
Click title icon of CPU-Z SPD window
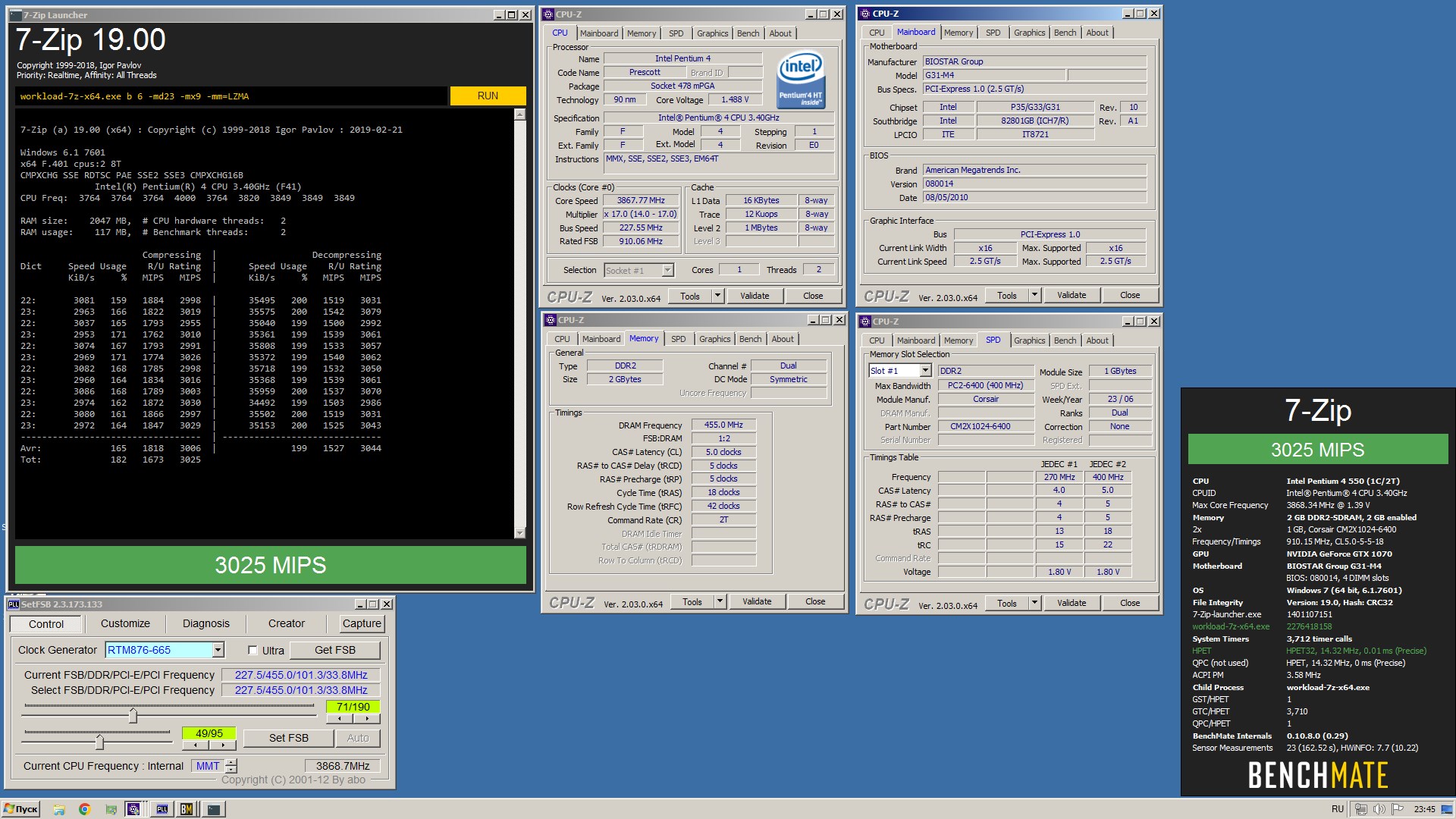click(x=864, y=322)
